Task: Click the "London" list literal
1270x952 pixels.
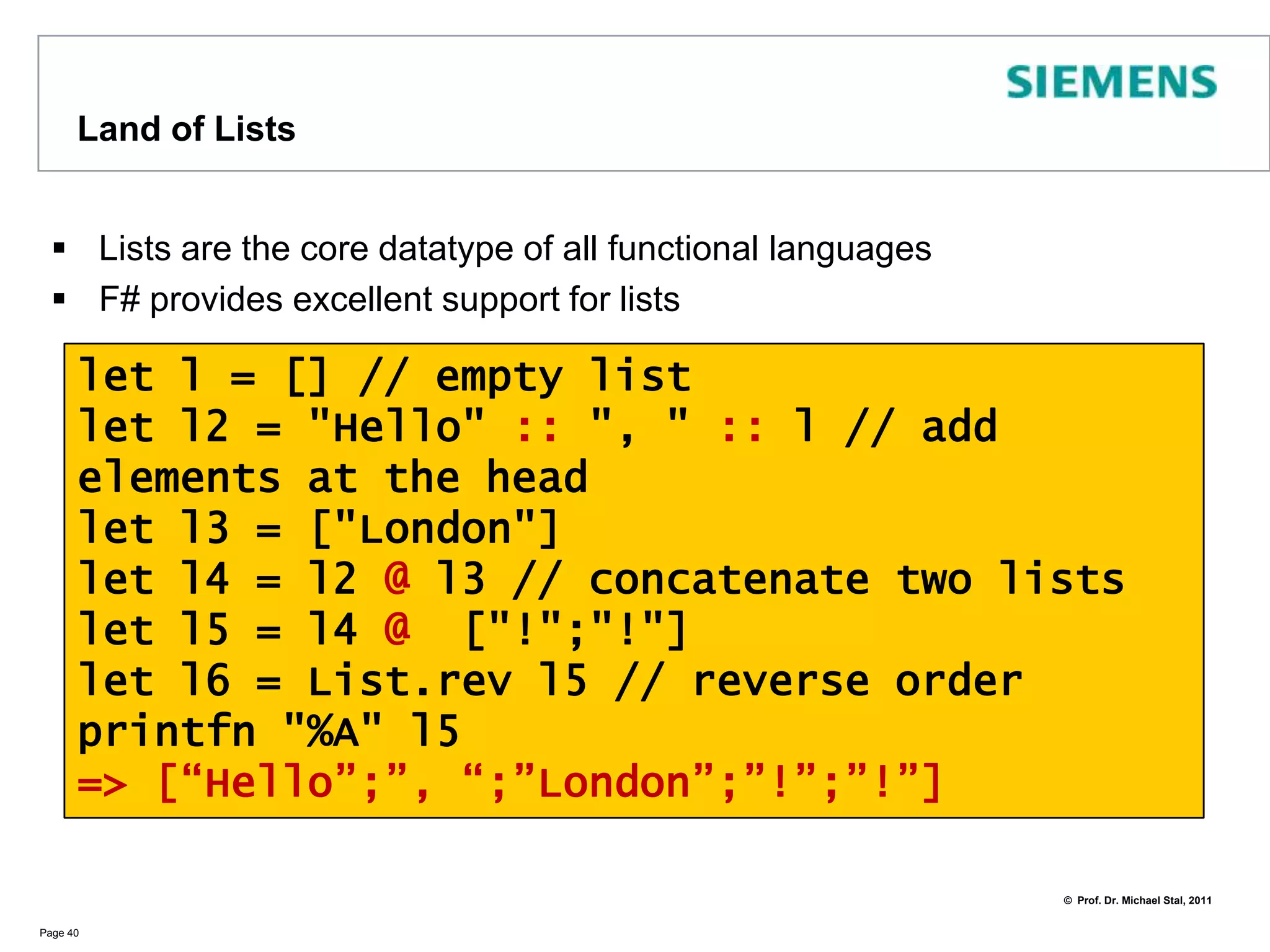Action: tap(434, 529)
